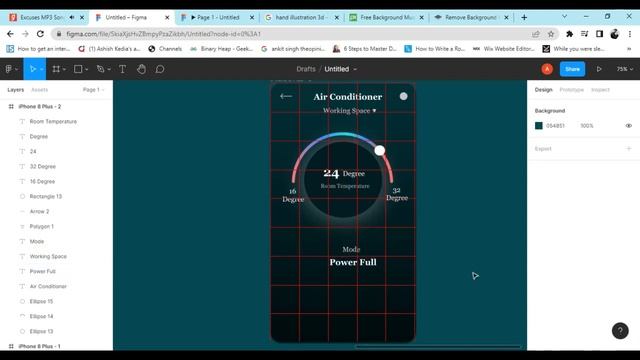Click the white dot in frame header
This screenshot has height=360, width=640.
pos(403,96)
